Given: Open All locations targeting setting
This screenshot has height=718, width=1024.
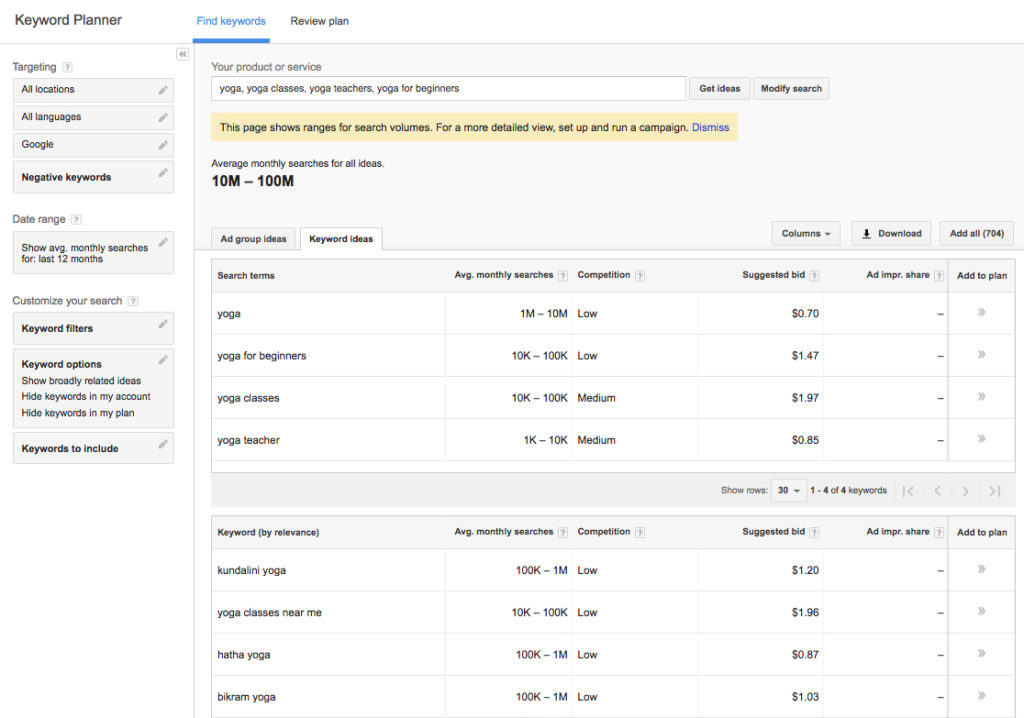Looking at the screenshot, I should click(93, 90).
